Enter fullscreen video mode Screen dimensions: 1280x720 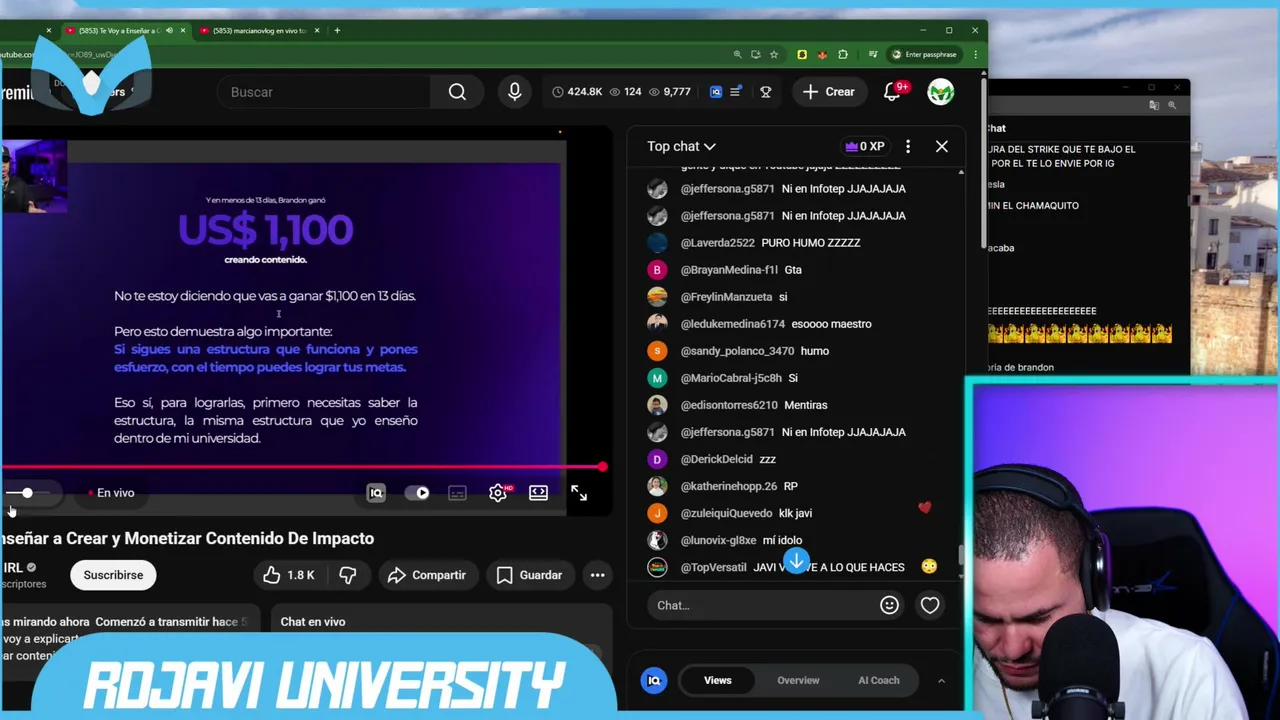pyautogui.click(x=579, y=493)
